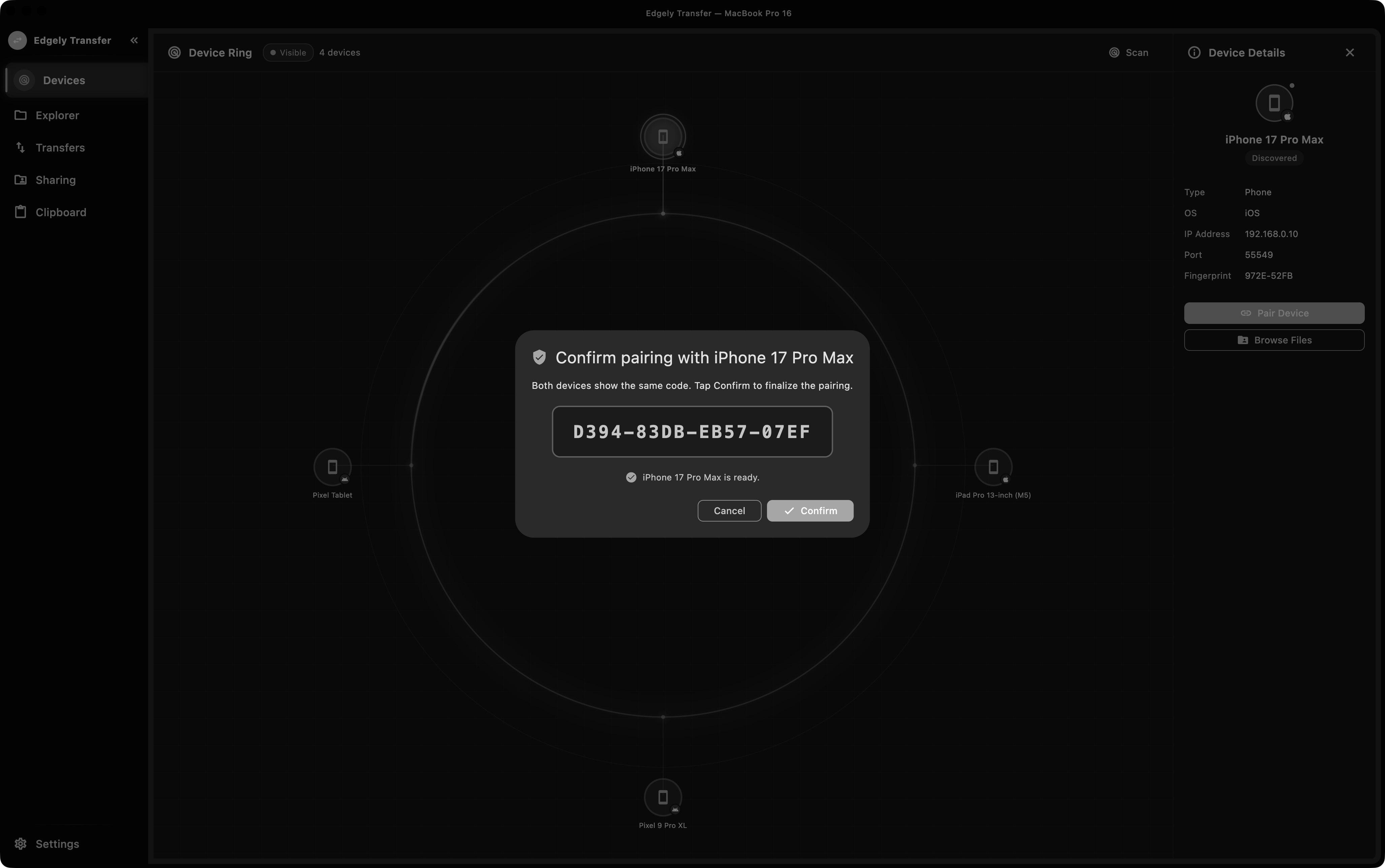Click the Device Ring header icon
Screen dimensions: 1385x868
point(174,52)
